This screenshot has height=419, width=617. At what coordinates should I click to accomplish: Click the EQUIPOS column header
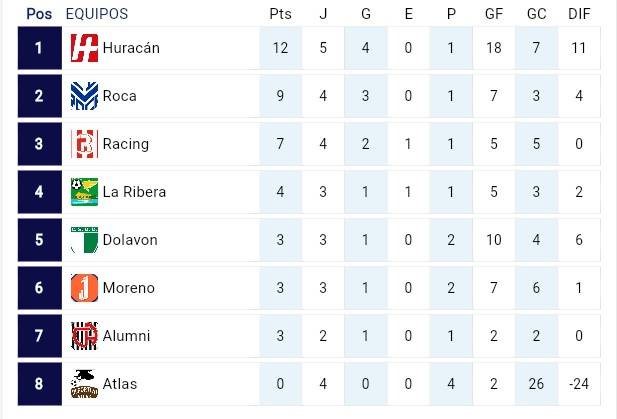(x=96, y=14)
